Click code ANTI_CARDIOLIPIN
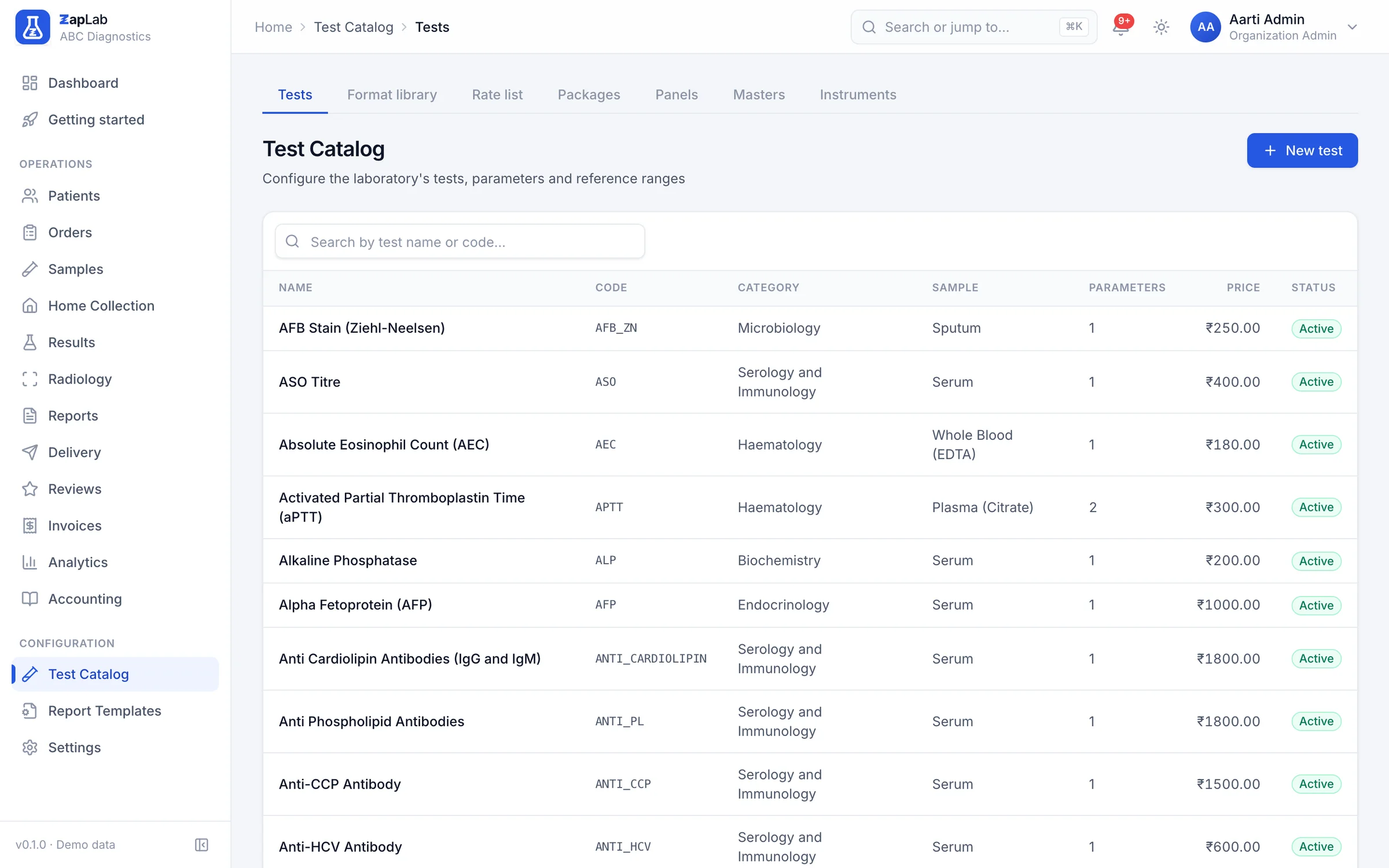This screenshot has height=868, width=1389. (651, 659)
